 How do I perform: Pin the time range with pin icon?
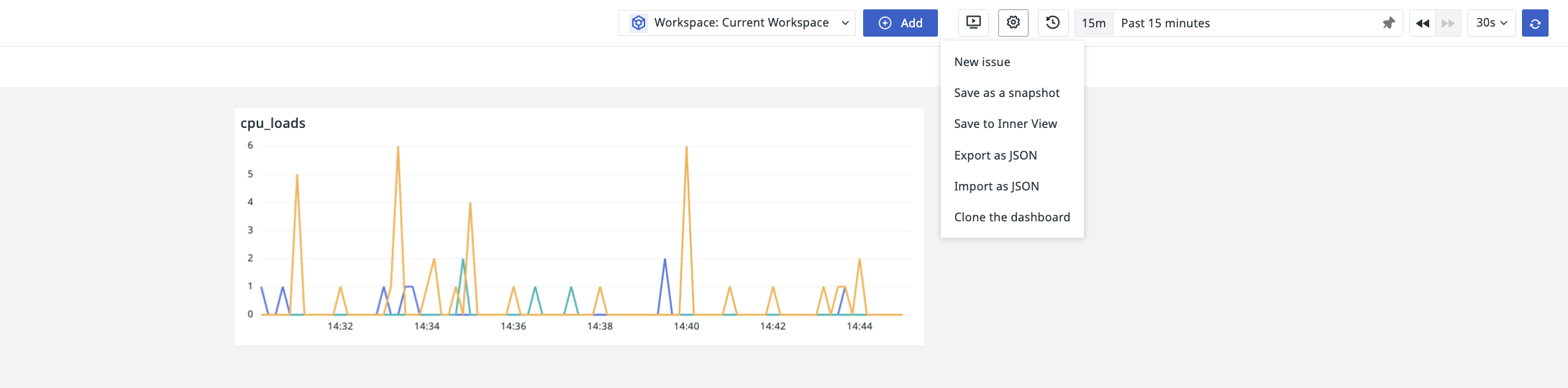pyautogui.click(x=1389, y=23)
